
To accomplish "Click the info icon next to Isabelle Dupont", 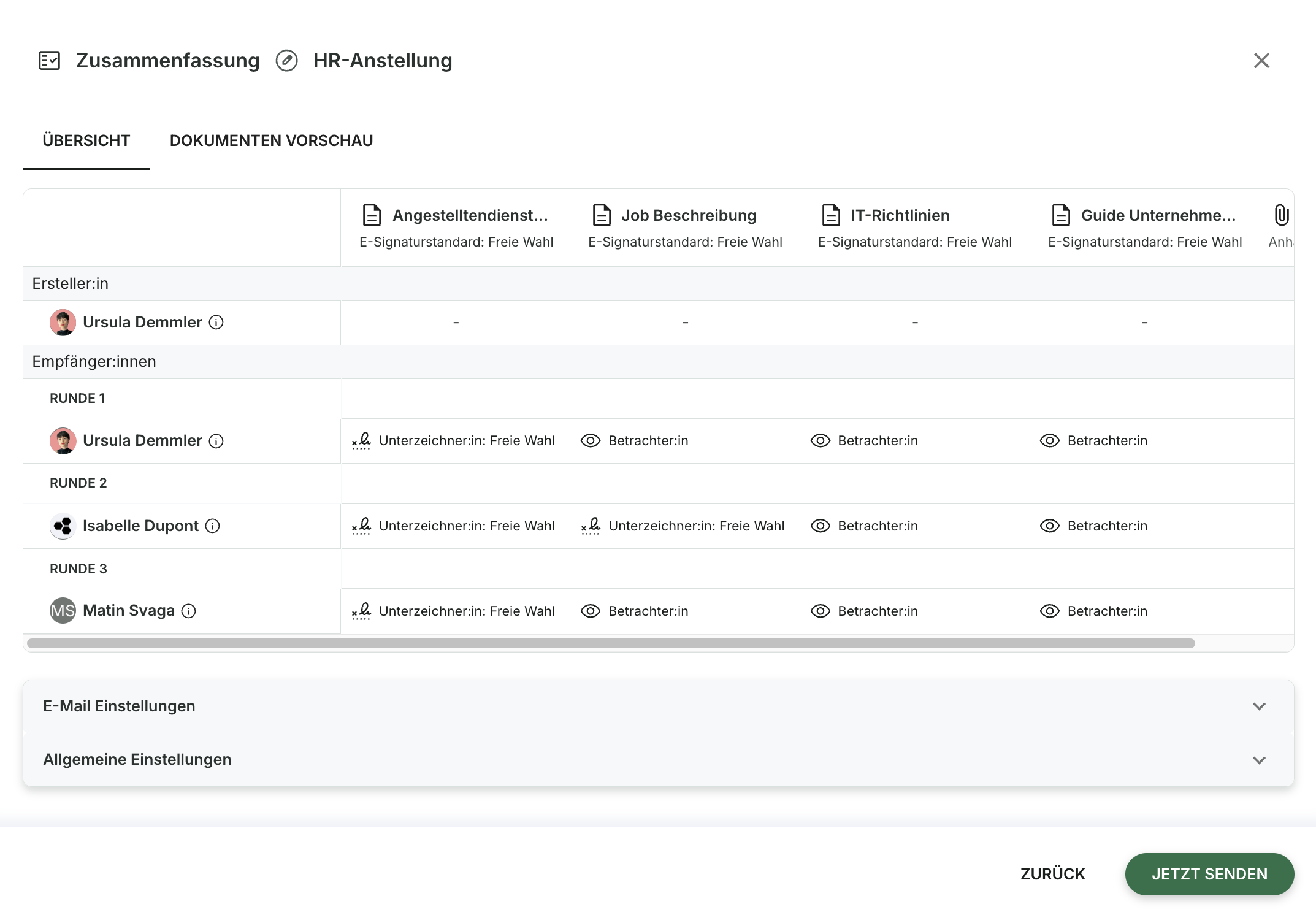I will click(212, 526).
